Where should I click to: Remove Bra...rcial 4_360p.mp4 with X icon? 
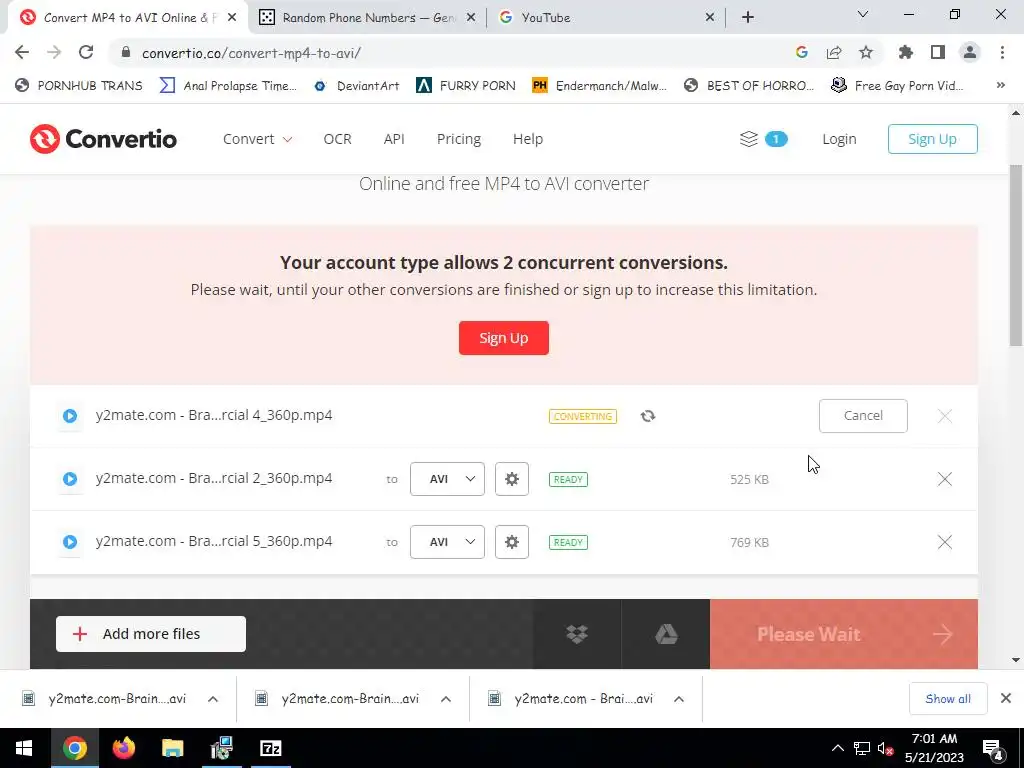[944, 416]
